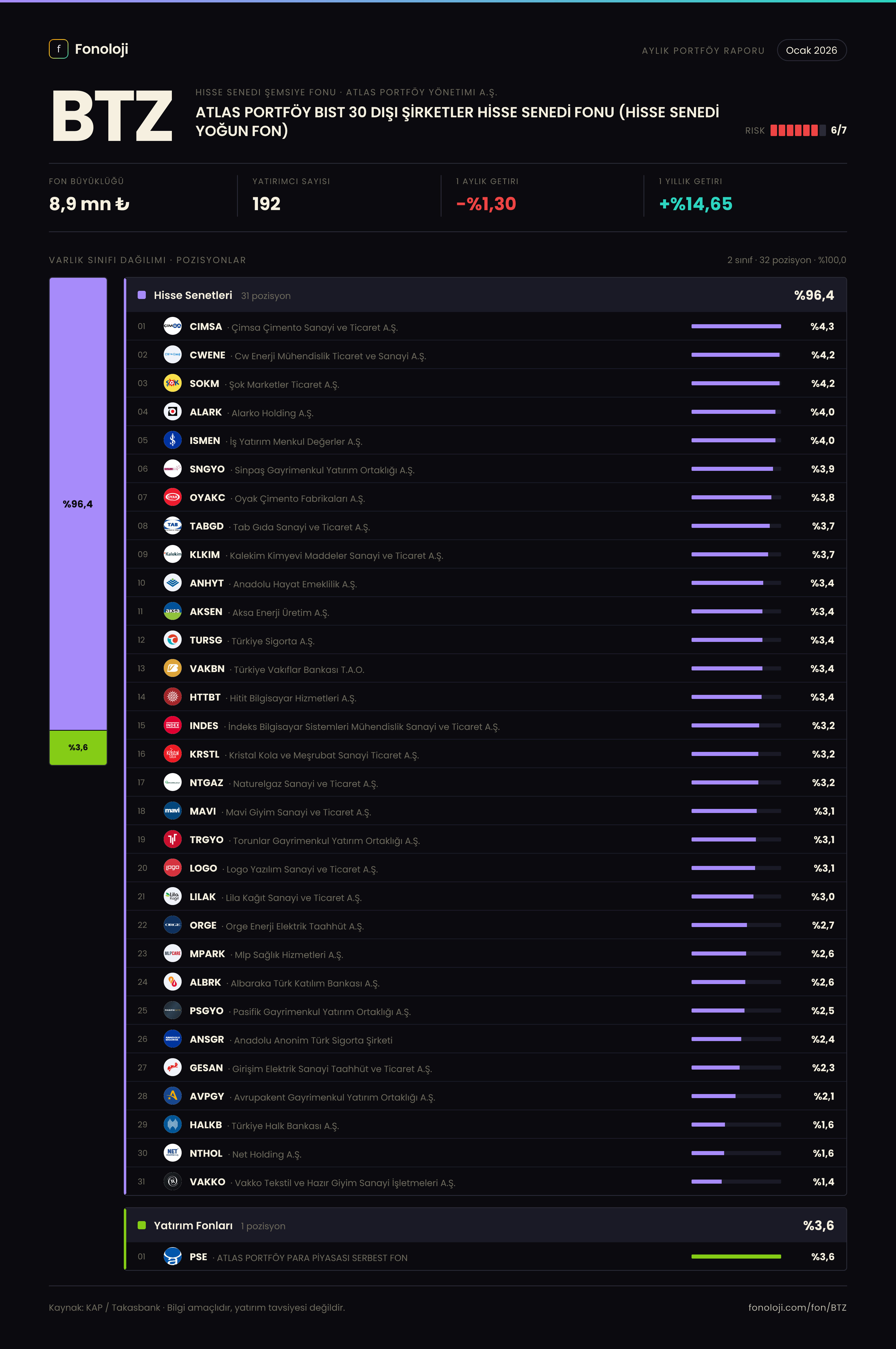Viewport: 896px width, 1349px height.
Task: Click the LILAK Lila Kağıt logo
Action: click(173, 896)
